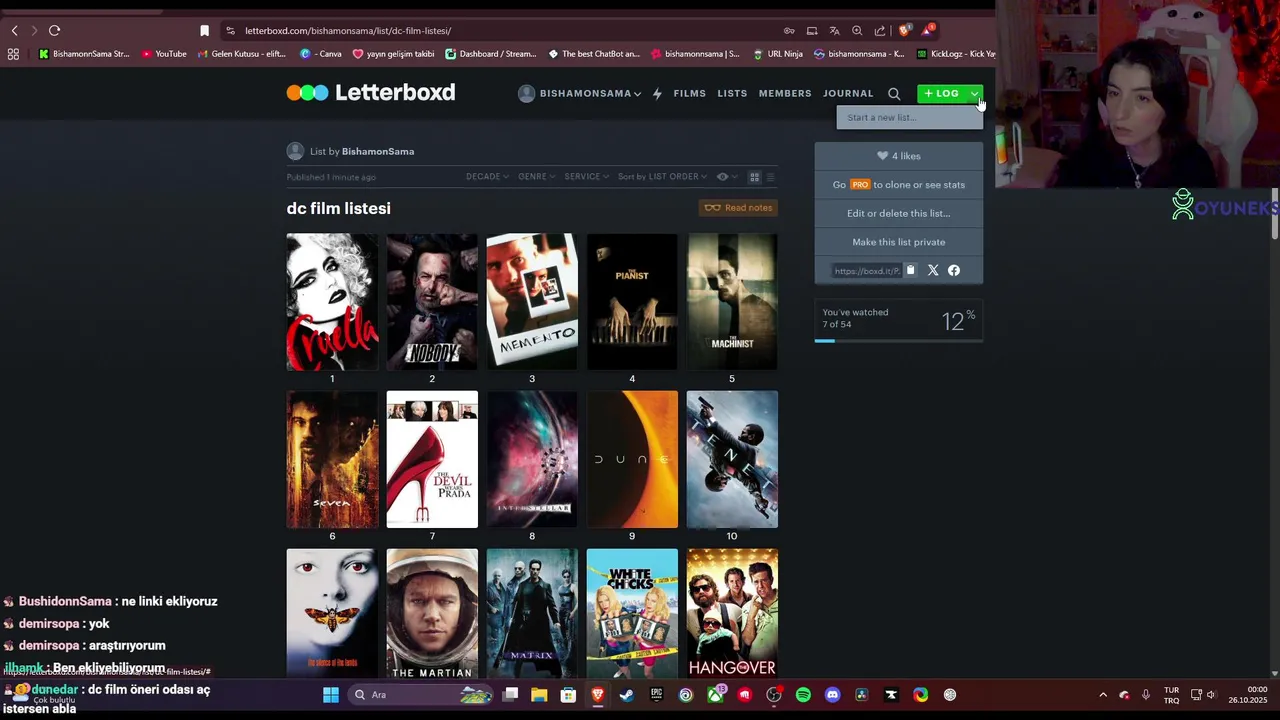Open the Windows Start menu
This screenshot has width=1280, height=720.
(x=331, y=695)
